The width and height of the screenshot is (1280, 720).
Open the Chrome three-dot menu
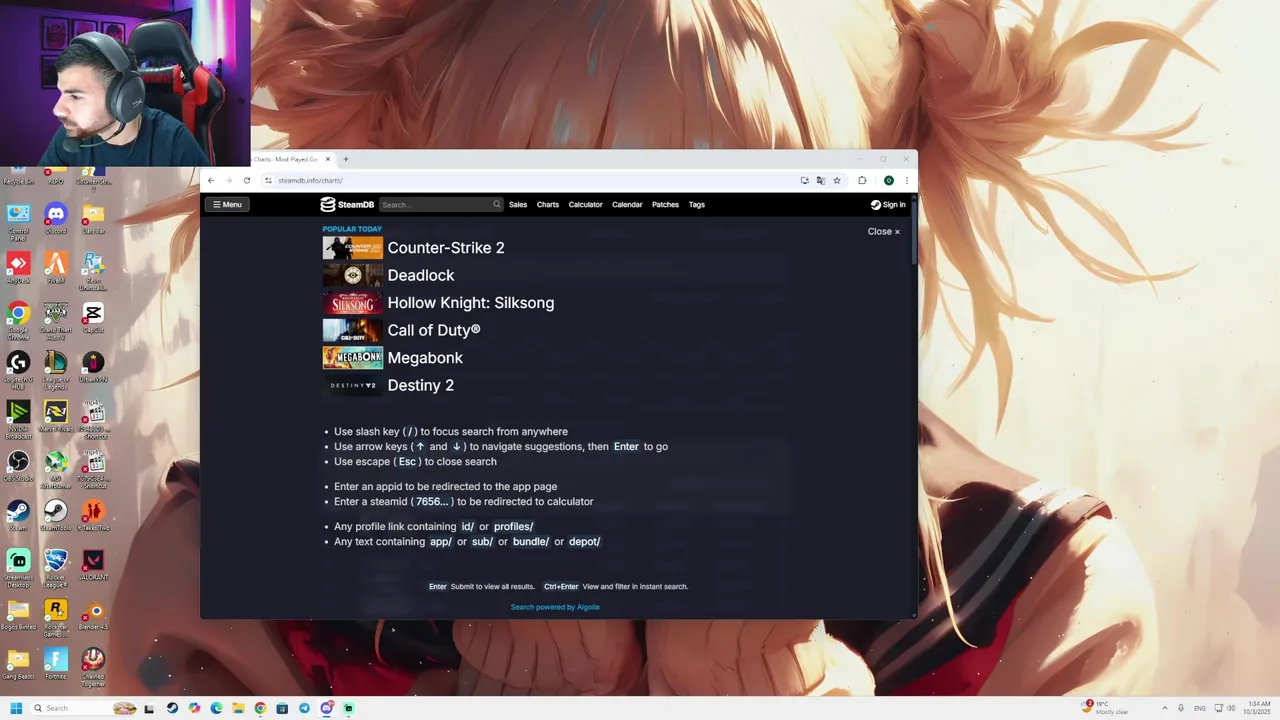pos(907,180)
